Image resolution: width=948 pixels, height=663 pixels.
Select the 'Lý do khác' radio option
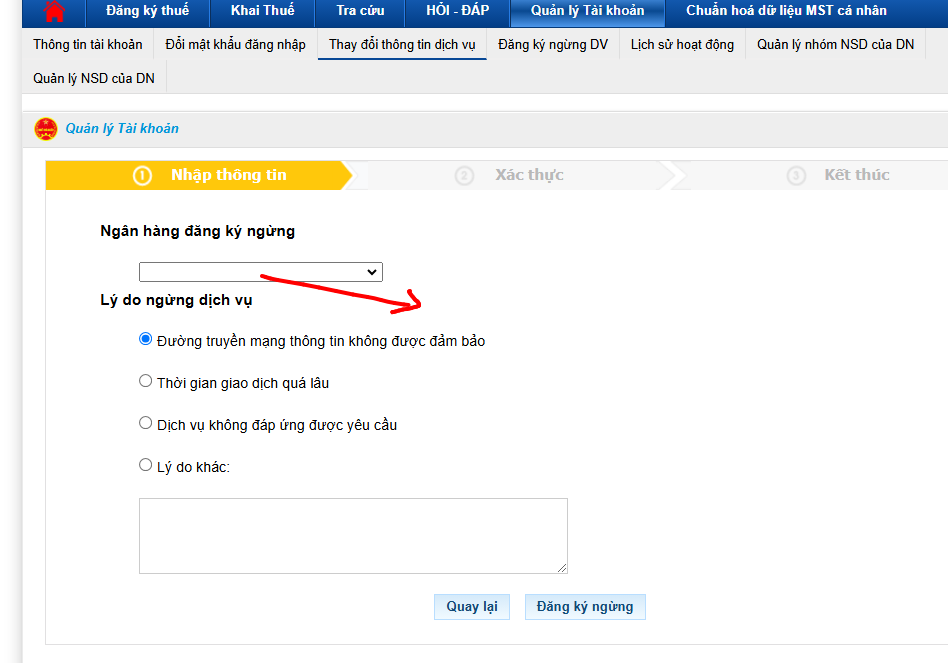coord(146,465)
